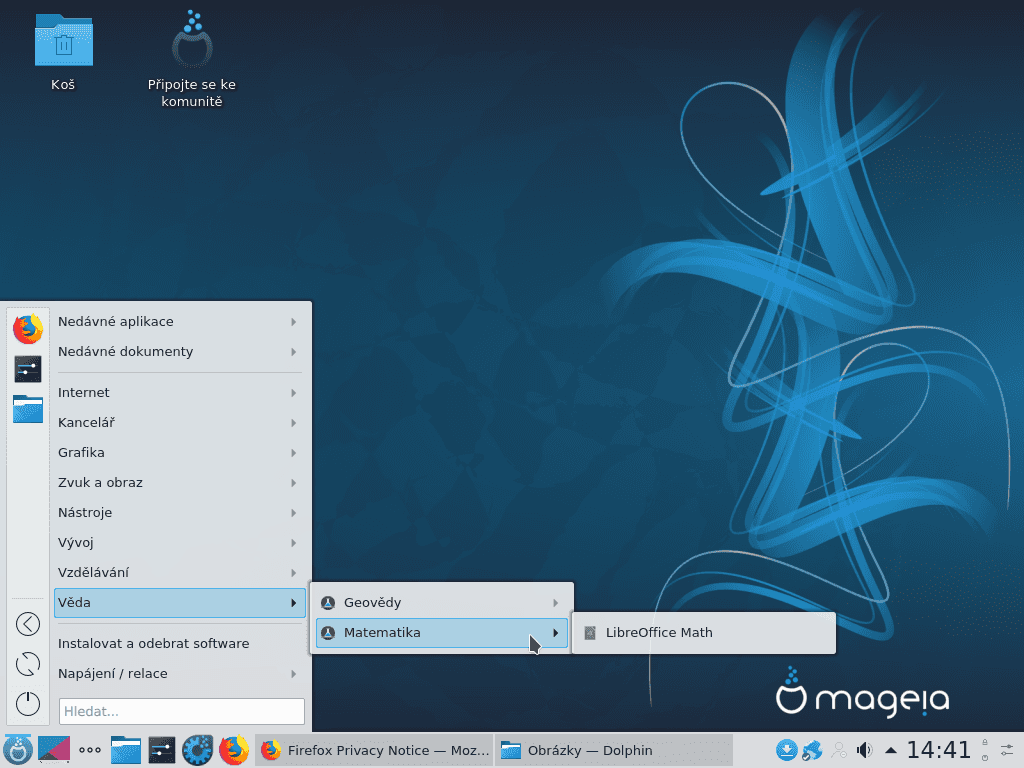Select the Matematika menu entry
Viewport: 1024px width, 768px height.
440,632
